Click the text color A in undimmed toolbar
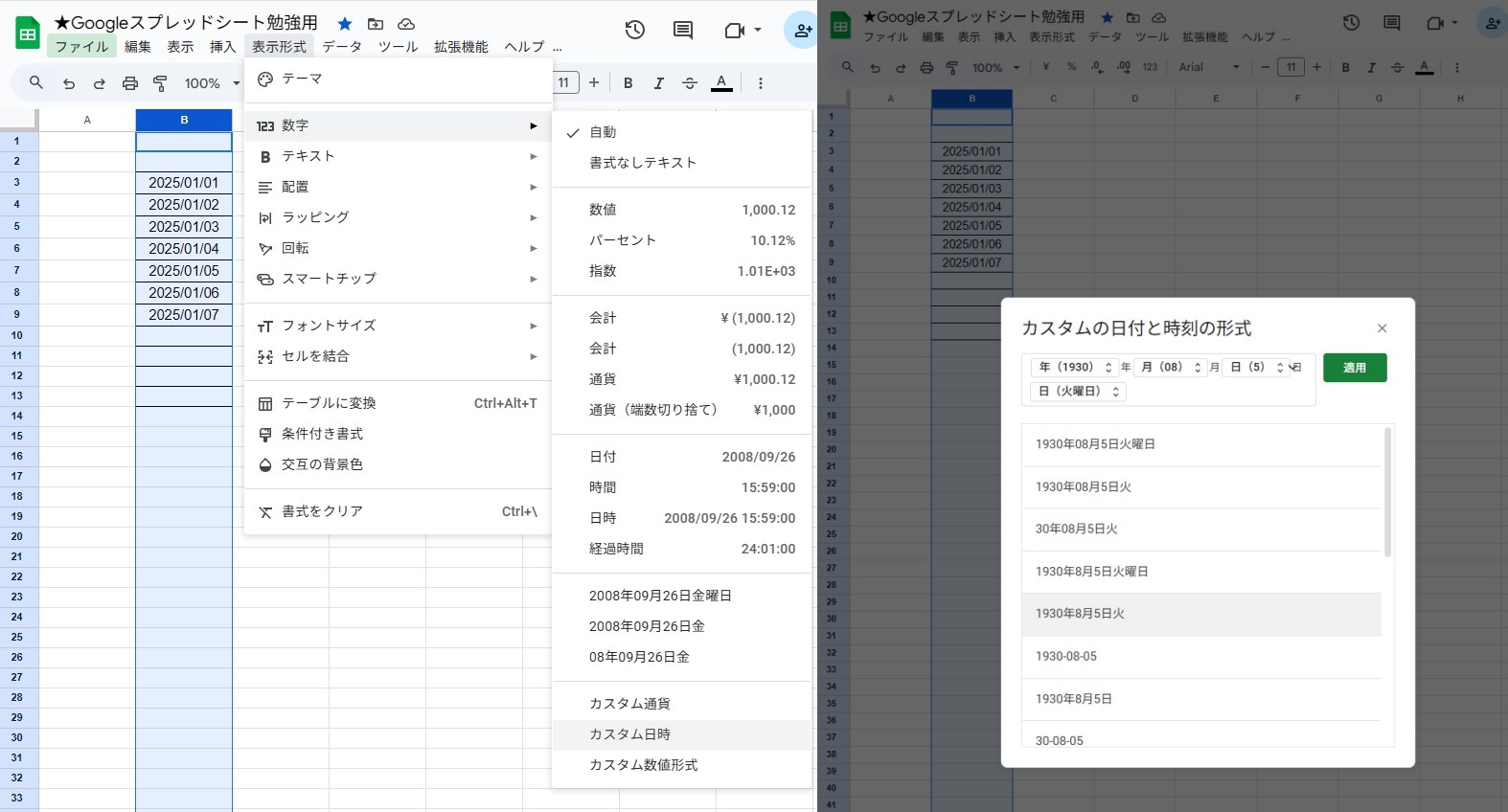This screenshot has height=812, width=1508. click(x=721, y=83)
